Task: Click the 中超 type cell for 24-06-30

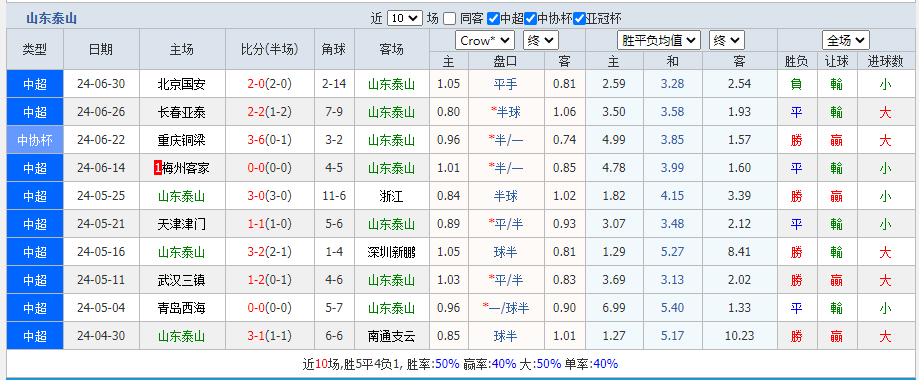Action: click(35, 84)
